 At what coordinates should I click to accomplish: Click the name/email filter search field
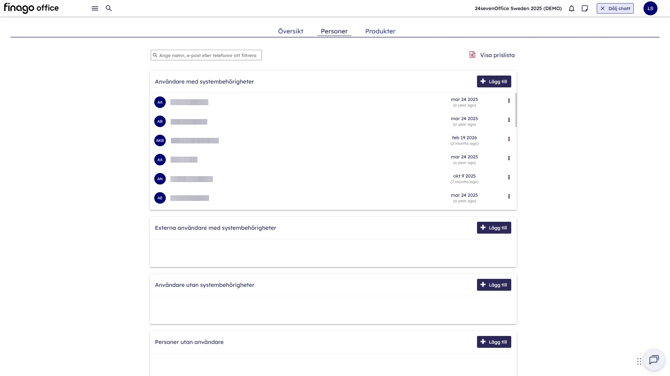point(206,55)
